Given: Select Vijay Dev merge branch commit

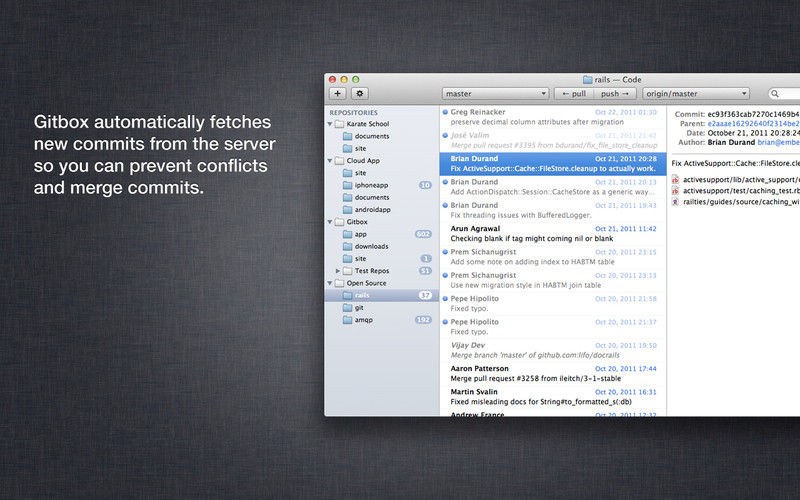Looking at the screenshot, I should click(553, 350).
